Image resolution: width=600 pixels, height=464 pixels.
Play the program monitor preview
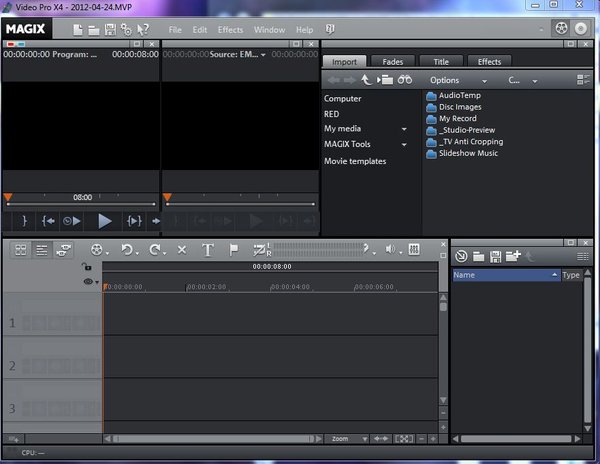tap(104, 220)
